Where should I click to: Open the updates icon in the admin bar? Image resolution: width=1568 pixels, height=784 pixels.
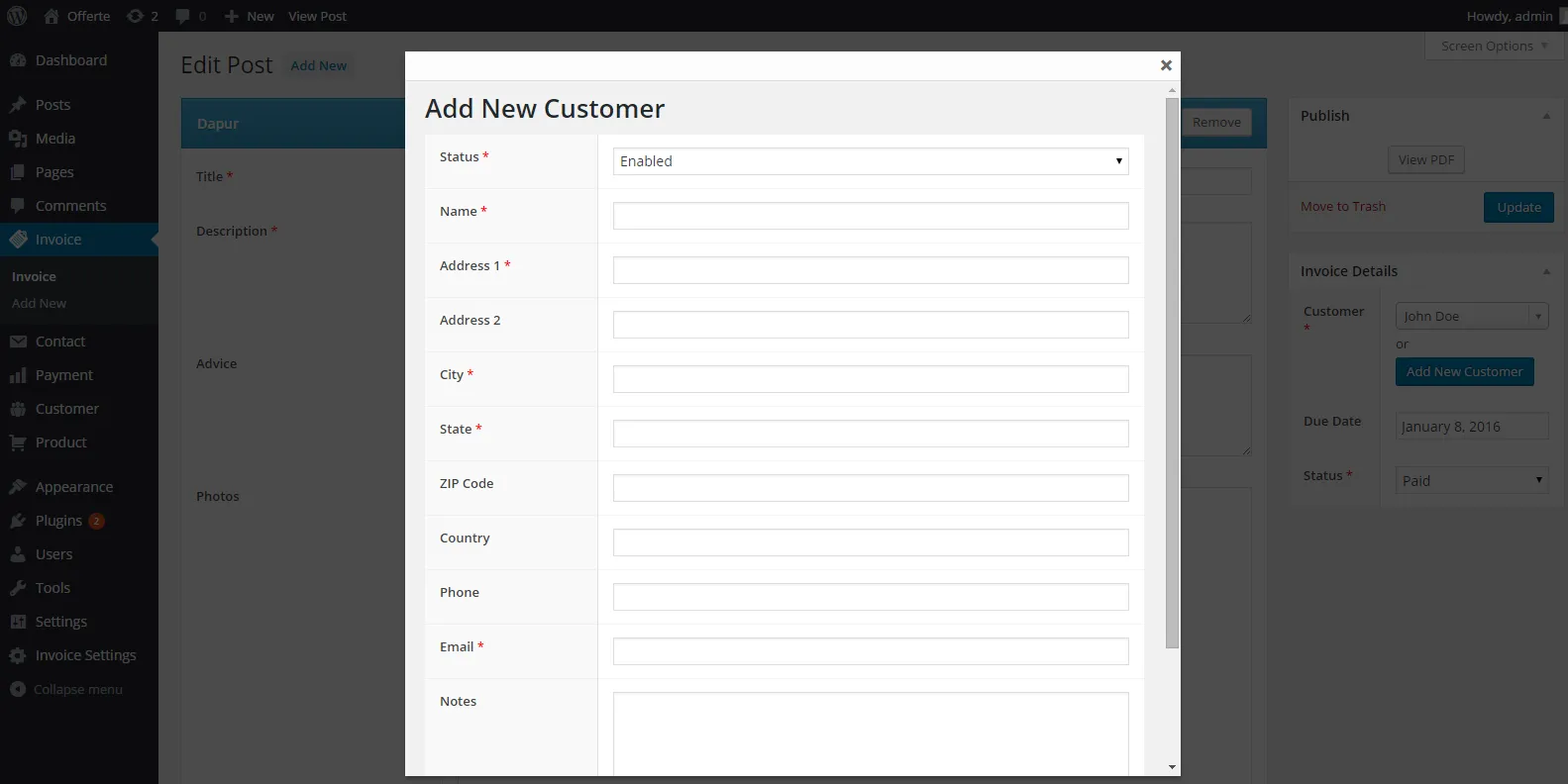point(136,16)
